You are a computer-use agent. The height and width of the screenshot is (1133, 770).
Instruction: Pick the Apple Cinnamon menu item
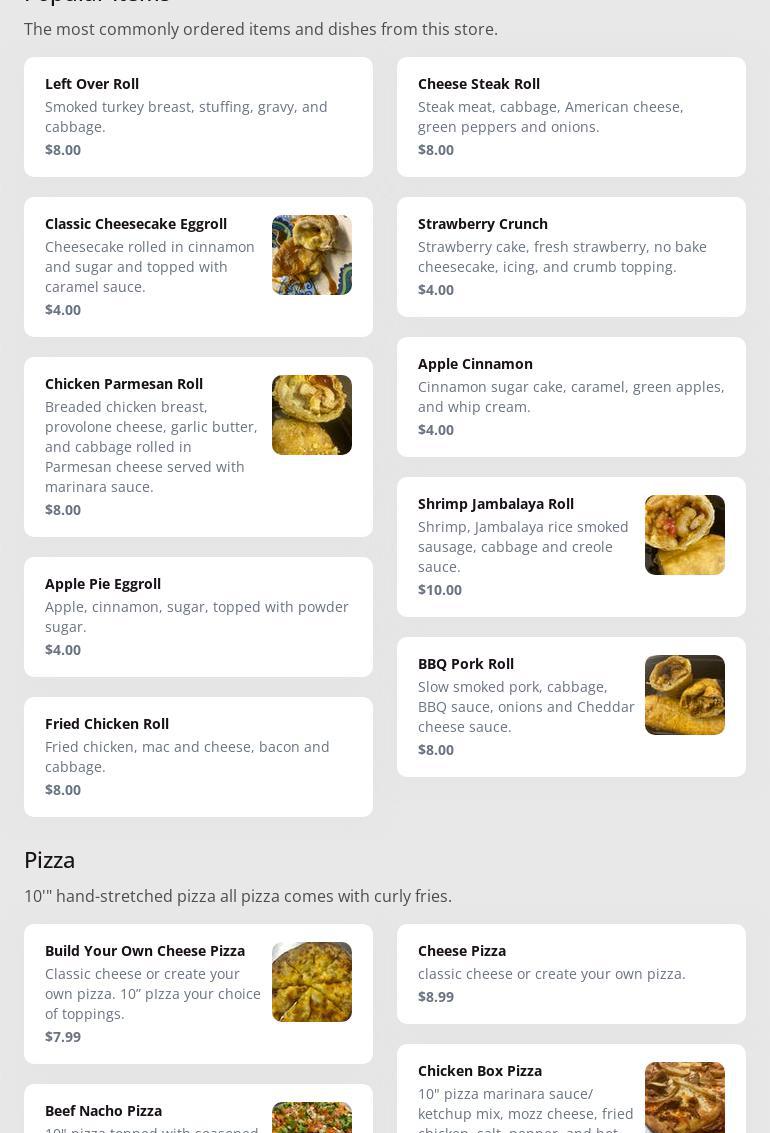pos(571,397)
